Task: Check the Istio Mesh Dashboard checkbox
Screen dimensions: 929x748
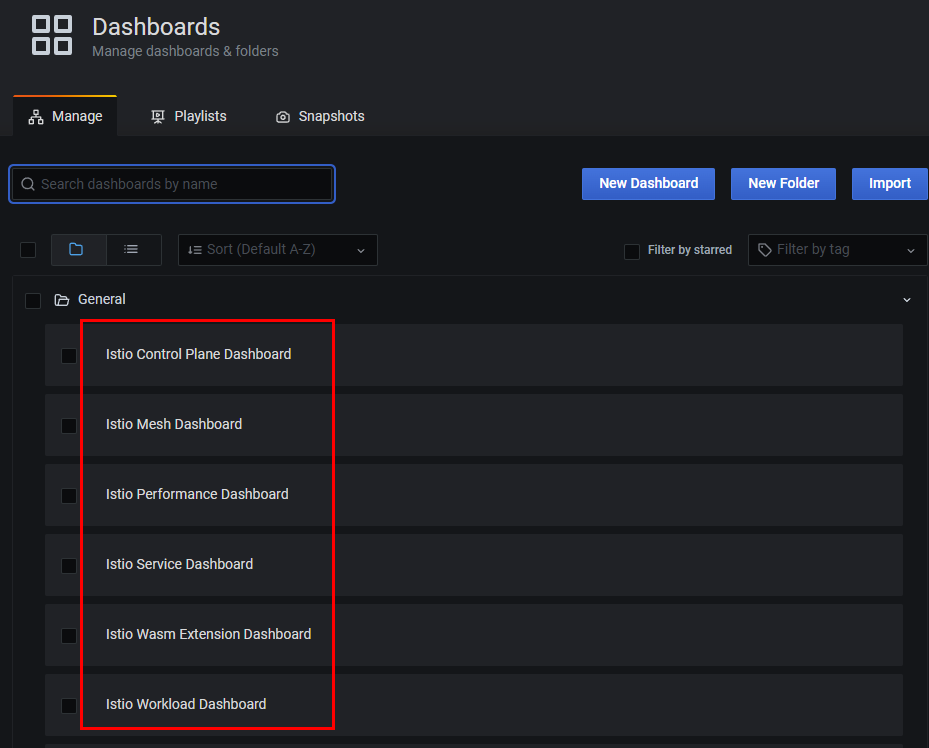Action: point(69,425)
